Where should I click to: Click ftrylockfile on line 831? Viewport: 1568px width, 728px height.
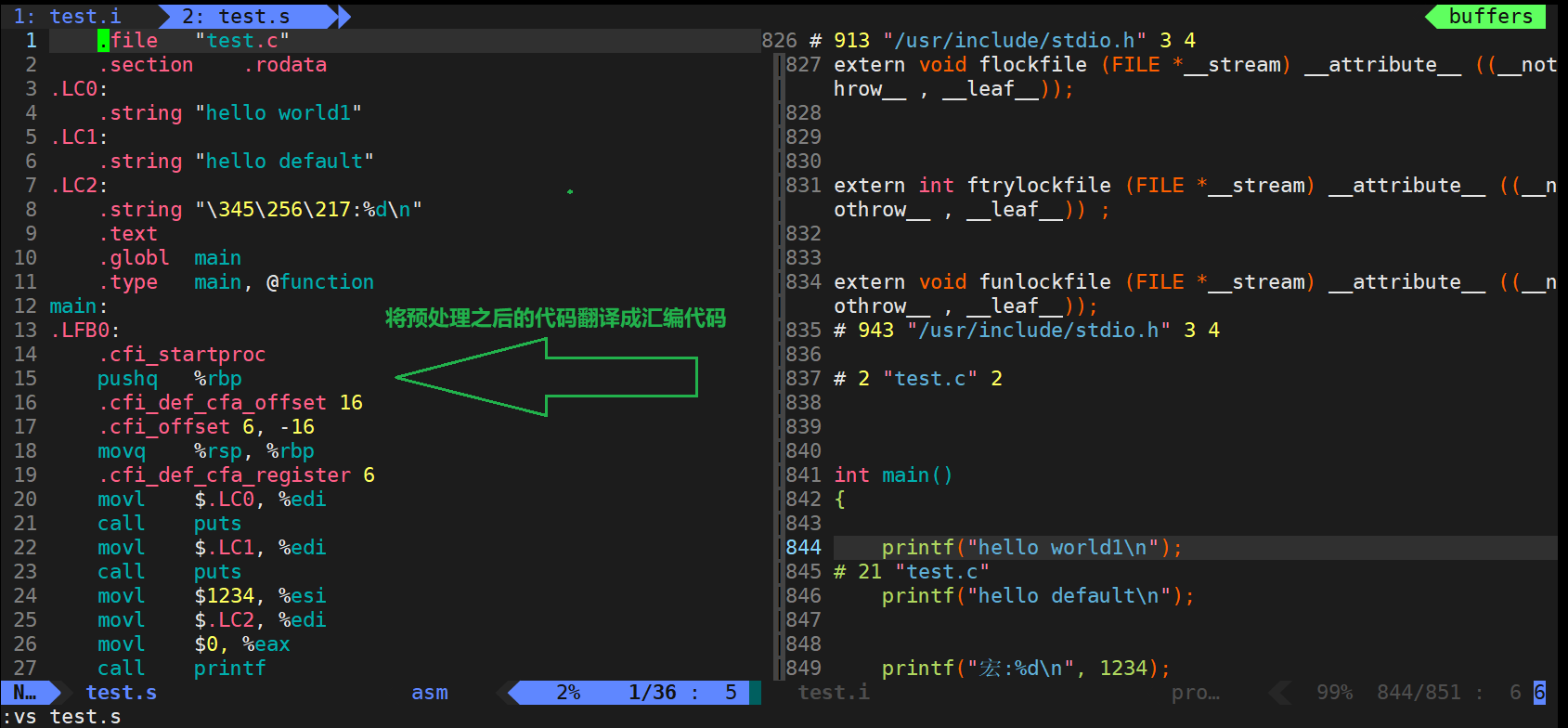coord(1039,185)
